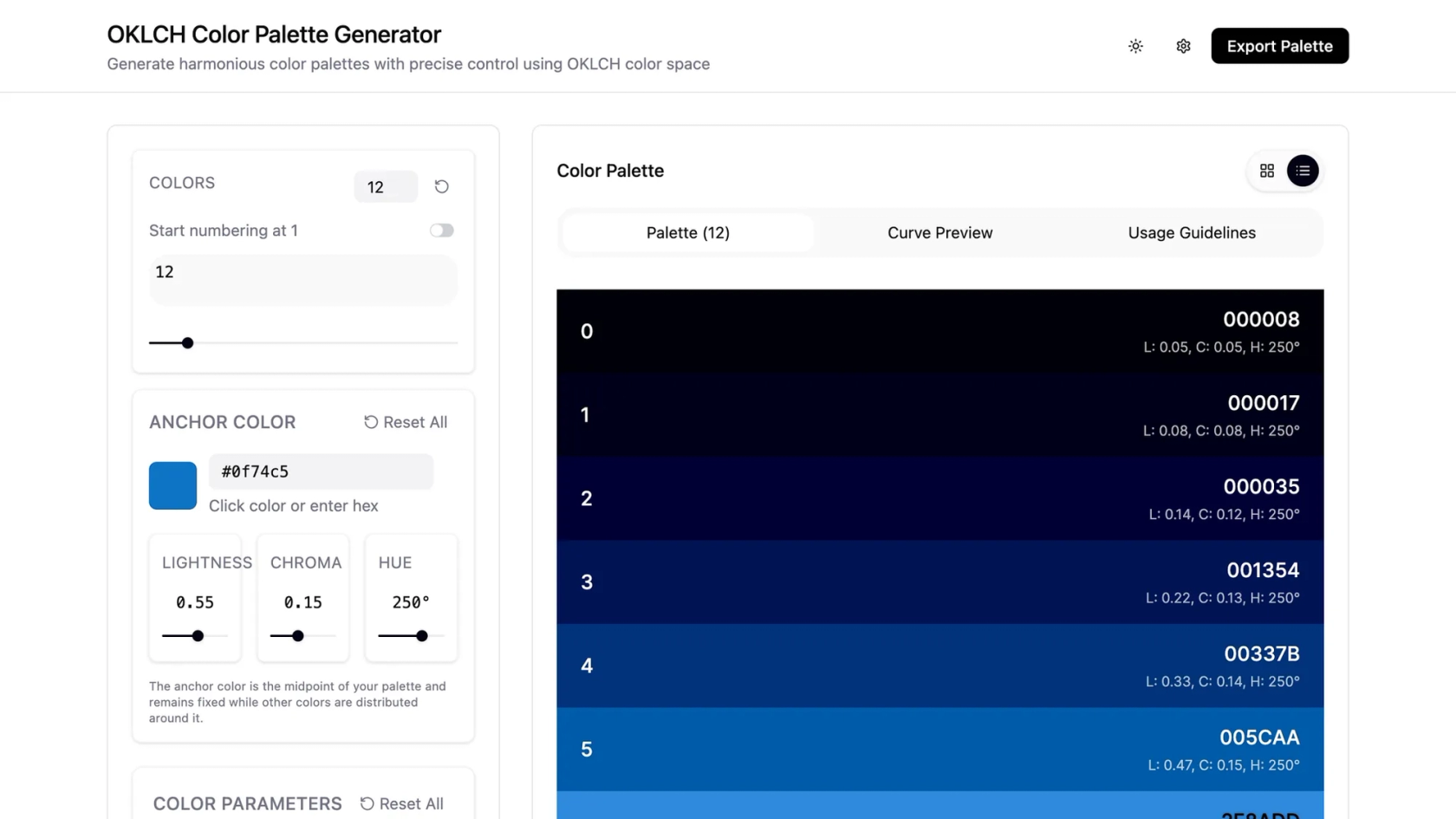
Task: Select the Palette (12) tab
Action: click(687, 232)
